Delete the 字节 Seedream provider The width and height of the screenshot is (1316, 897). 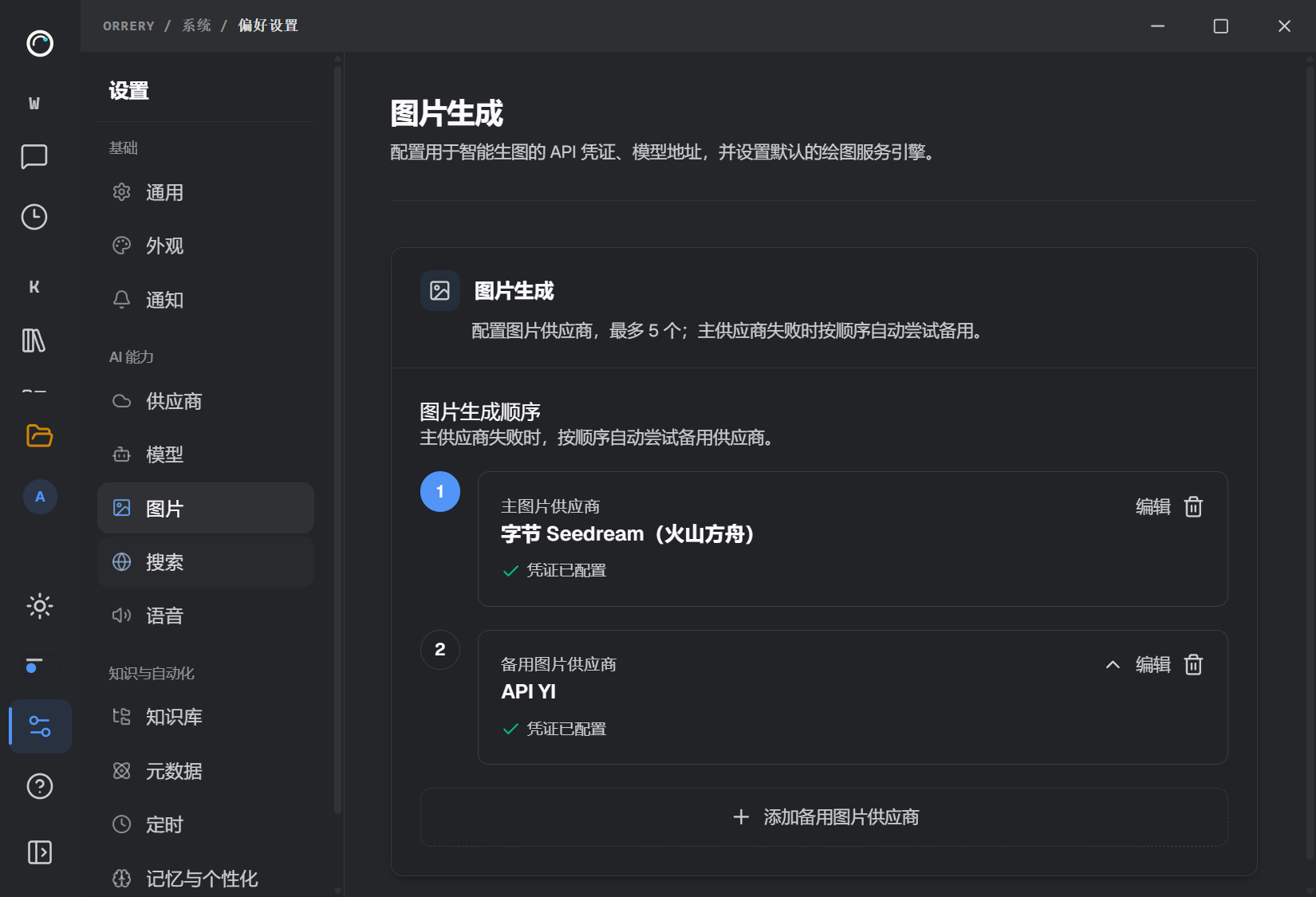coord(1193,506)
